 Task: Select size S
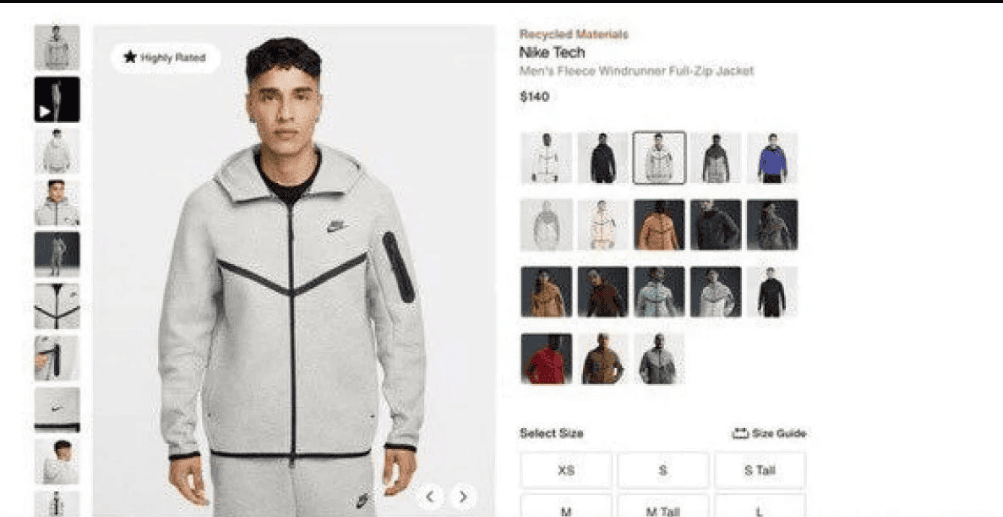point(663,470)
